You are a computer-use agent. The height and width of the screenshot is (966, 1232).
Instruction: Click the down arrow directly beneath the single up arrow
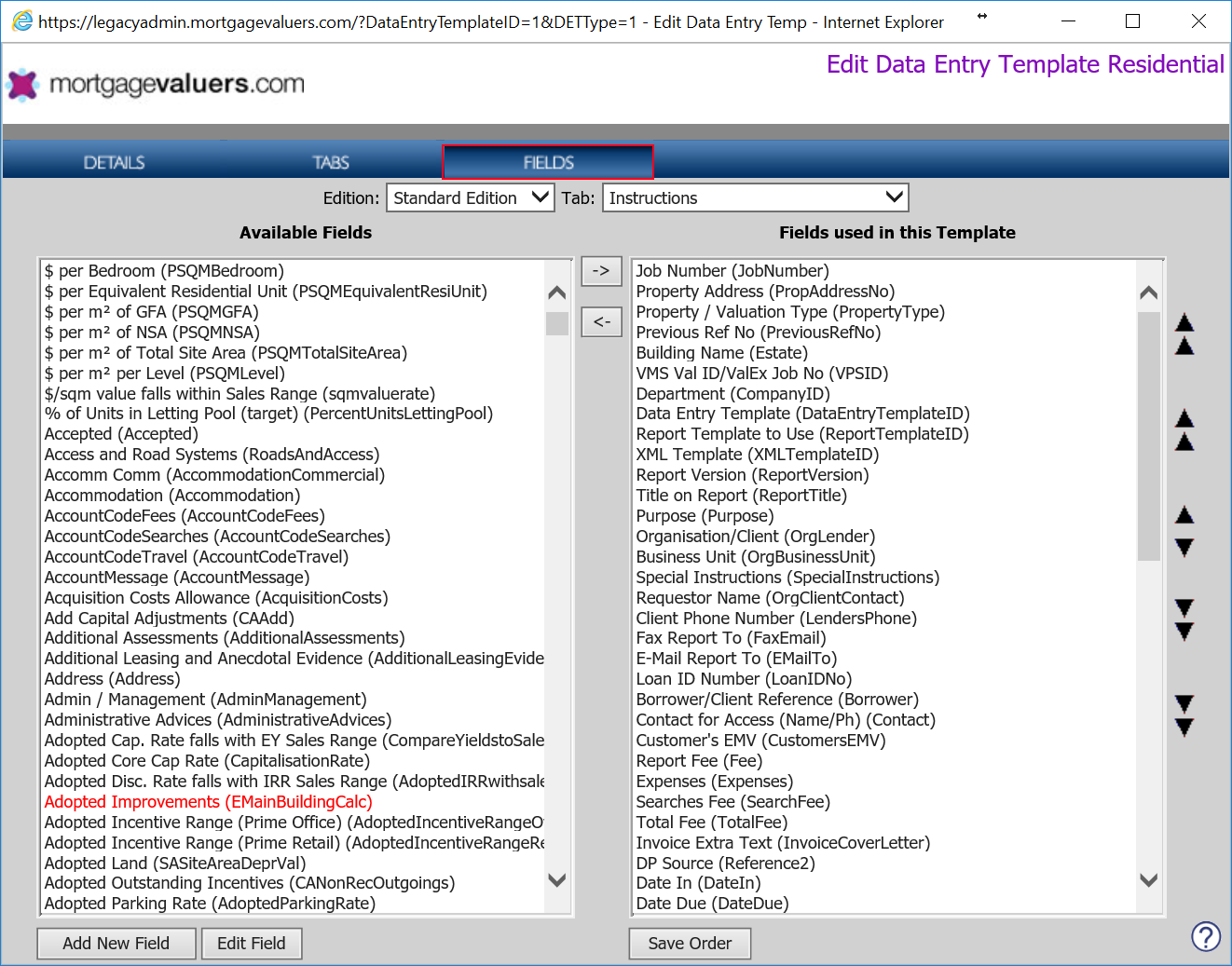[1184, 548]
